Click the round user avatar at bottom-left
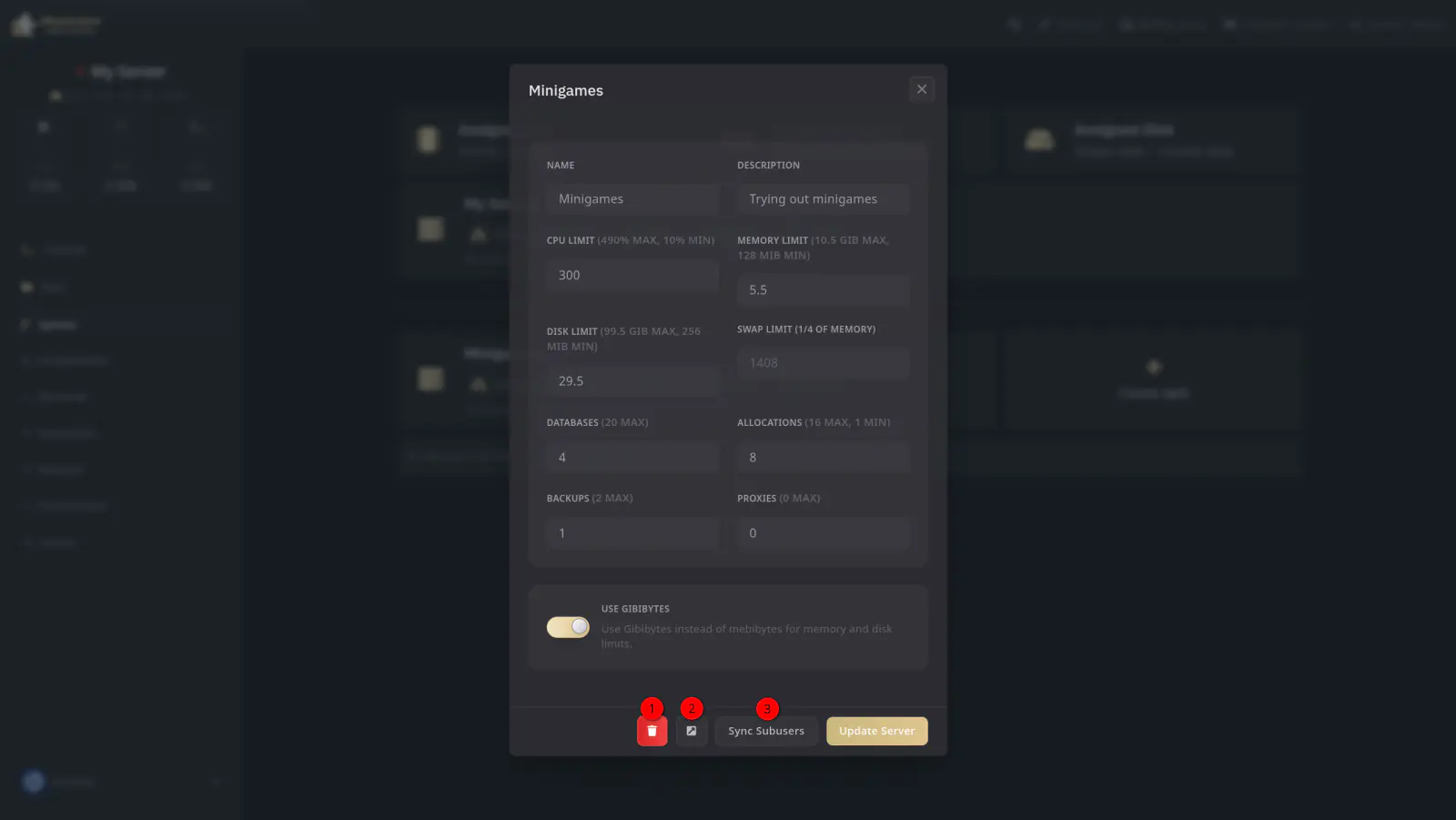Viewport: 1456px width, 820px height. click(34, 782)
